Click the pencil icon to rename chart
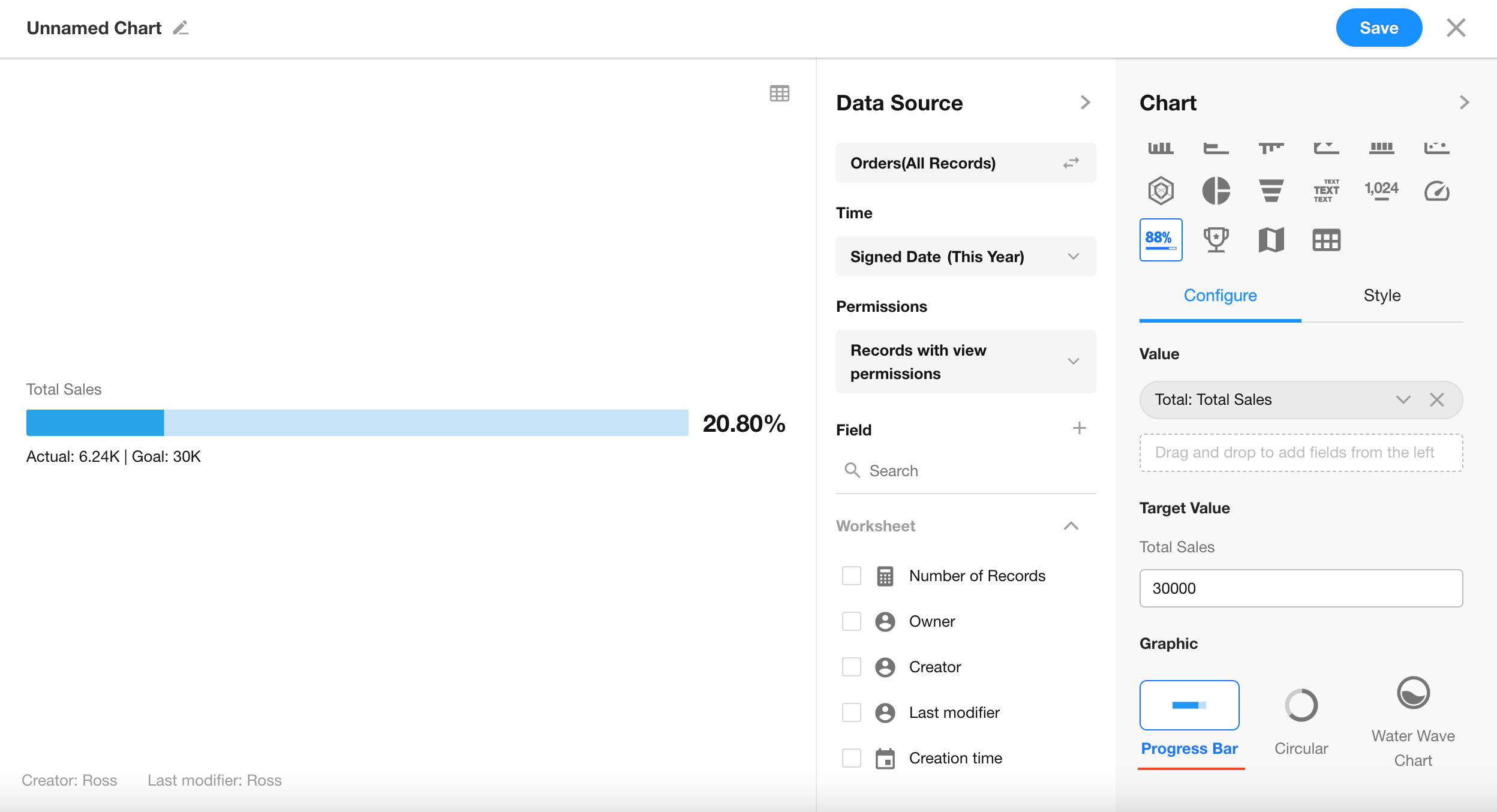The height and width of the screenshot is (812, 1497). pos(181,28)
